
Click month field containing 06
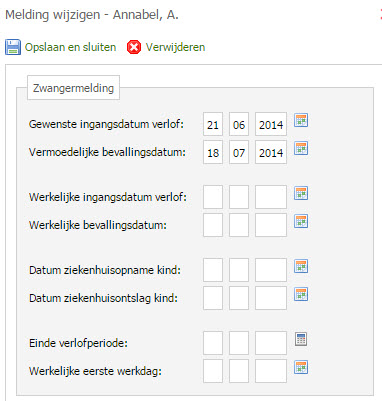[x=239, y=124]
